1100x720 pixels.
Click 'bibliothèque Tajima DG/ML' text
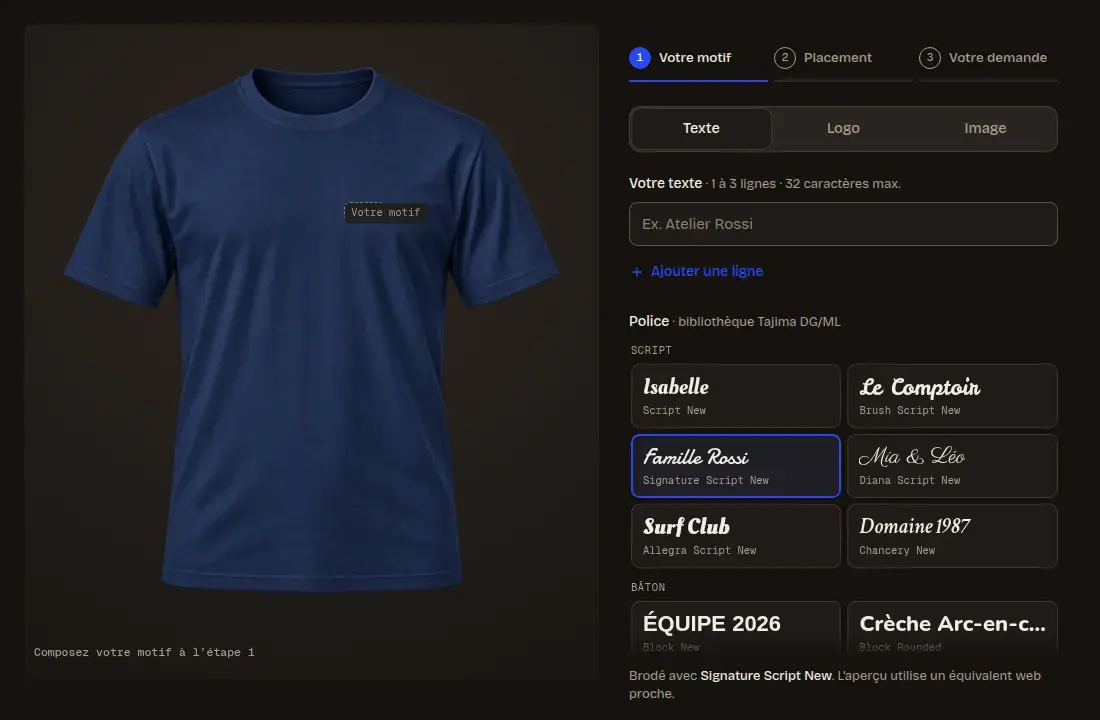759,322
